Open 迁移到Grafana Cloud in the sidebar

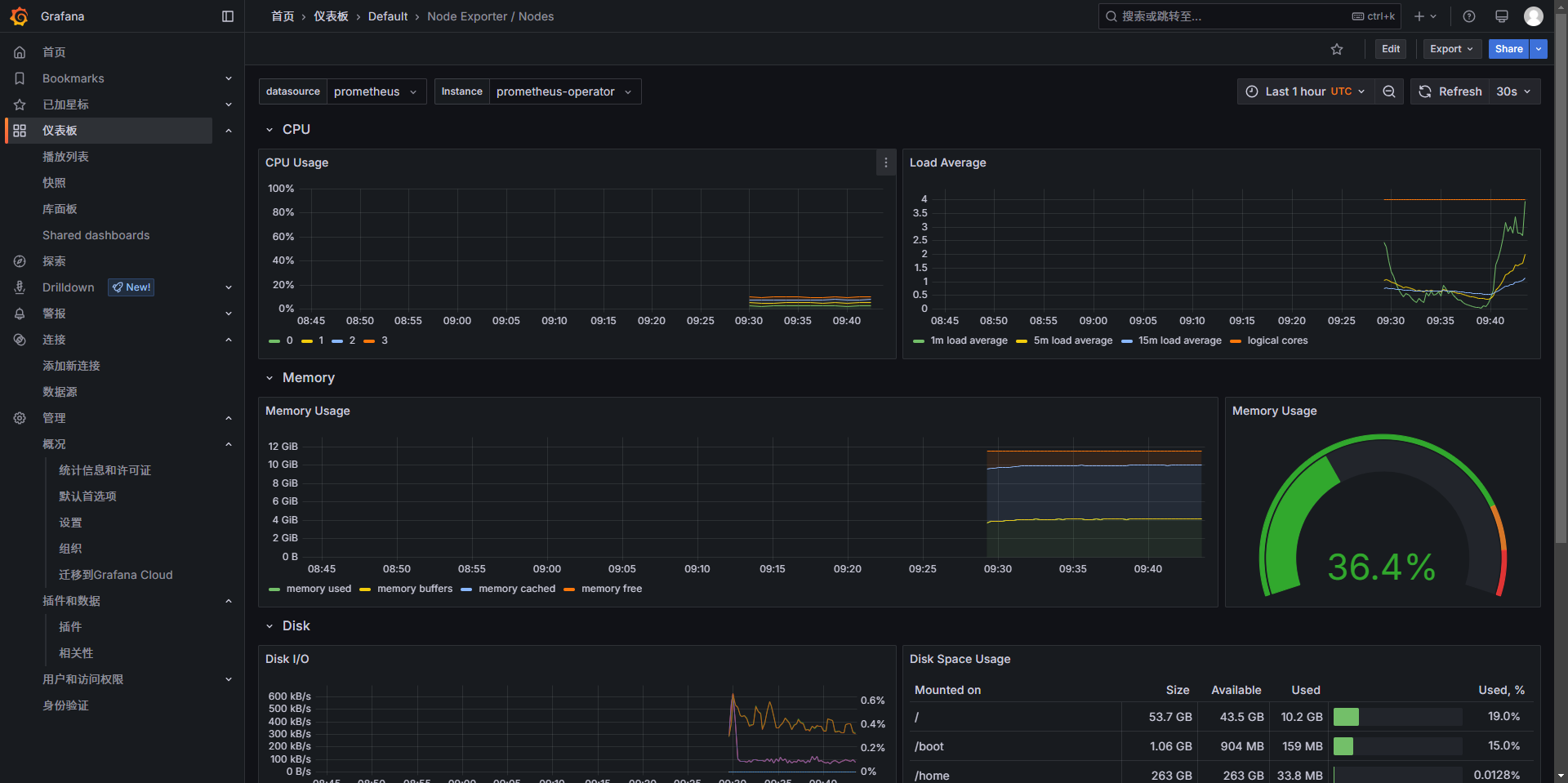point(116,575)
